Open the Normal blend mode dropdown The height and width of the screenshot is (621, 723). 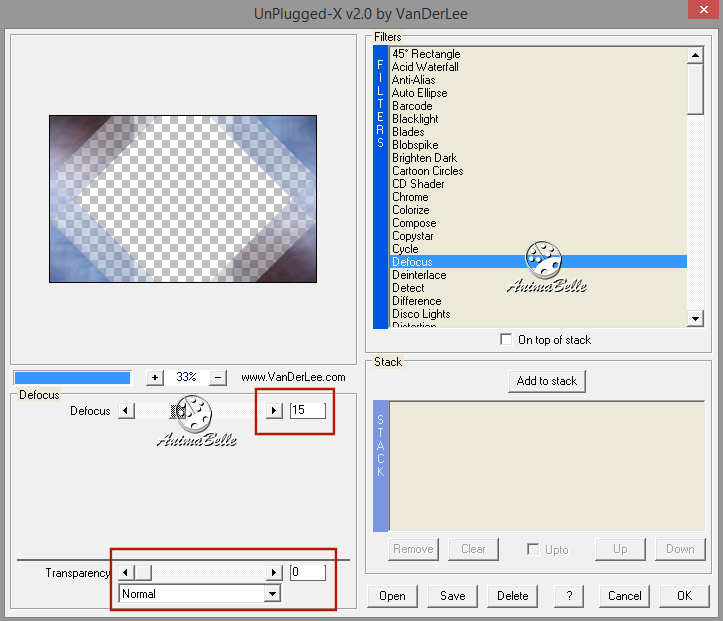[271, 594]
